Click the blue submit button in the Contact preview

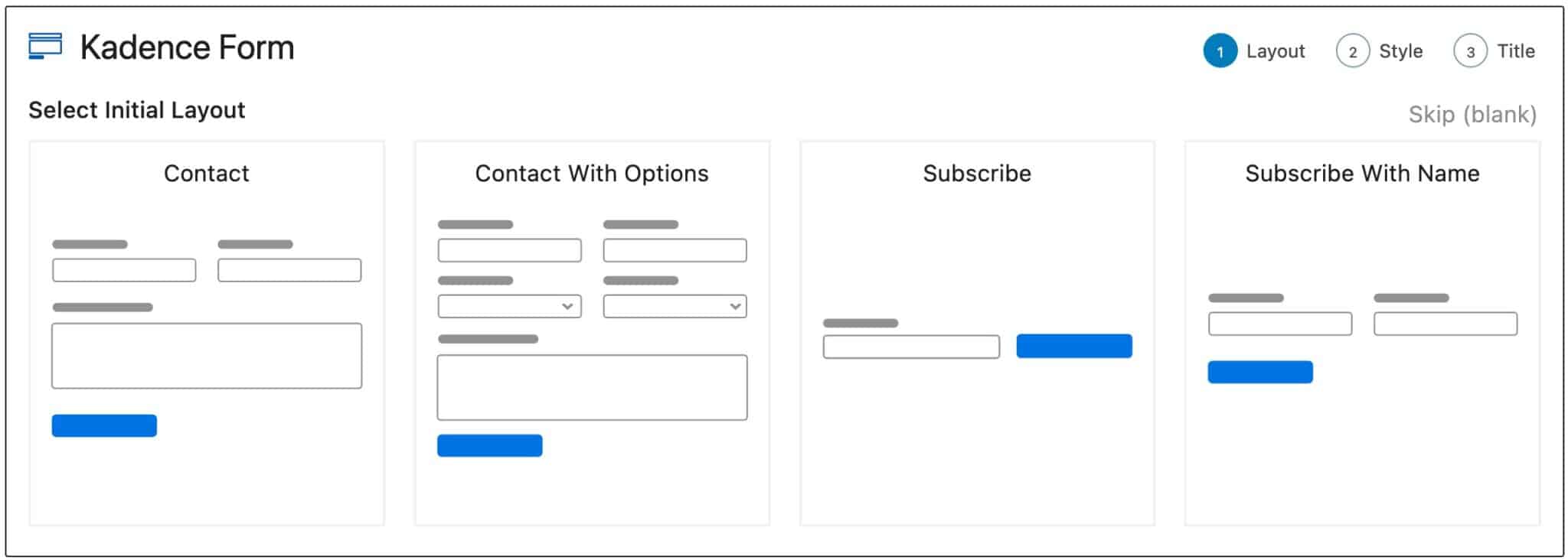[104, 425]
